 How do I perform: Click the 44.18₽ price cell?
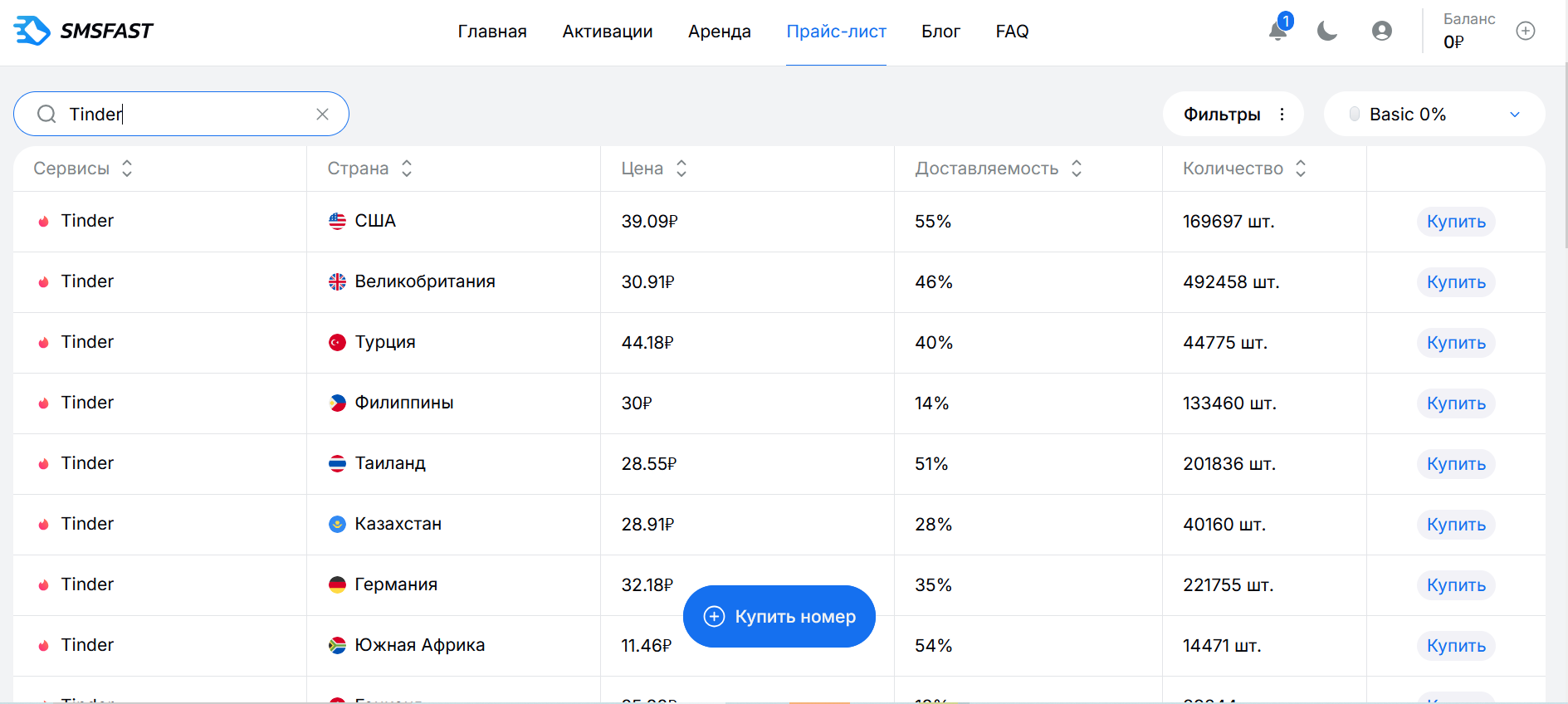[x=647, y=343]
